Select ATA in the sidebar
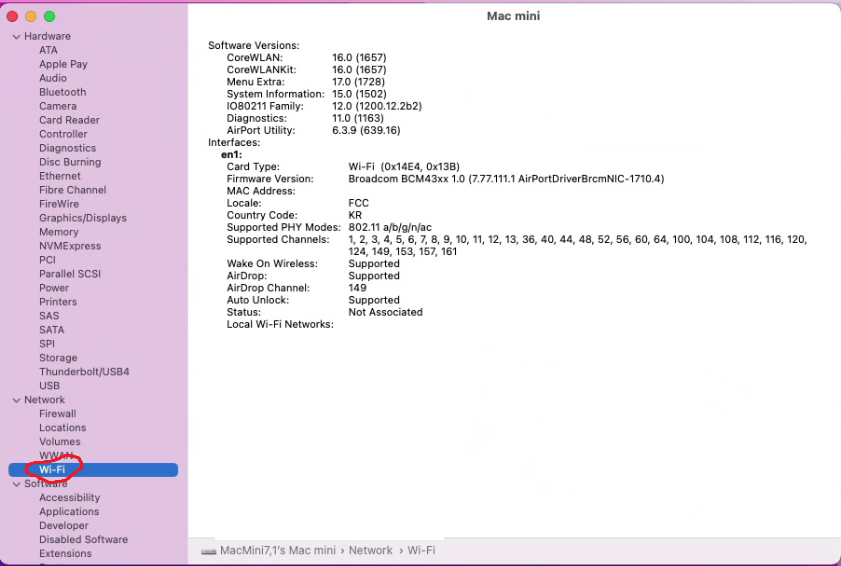The image size is (841, 566). coord(48,50)
